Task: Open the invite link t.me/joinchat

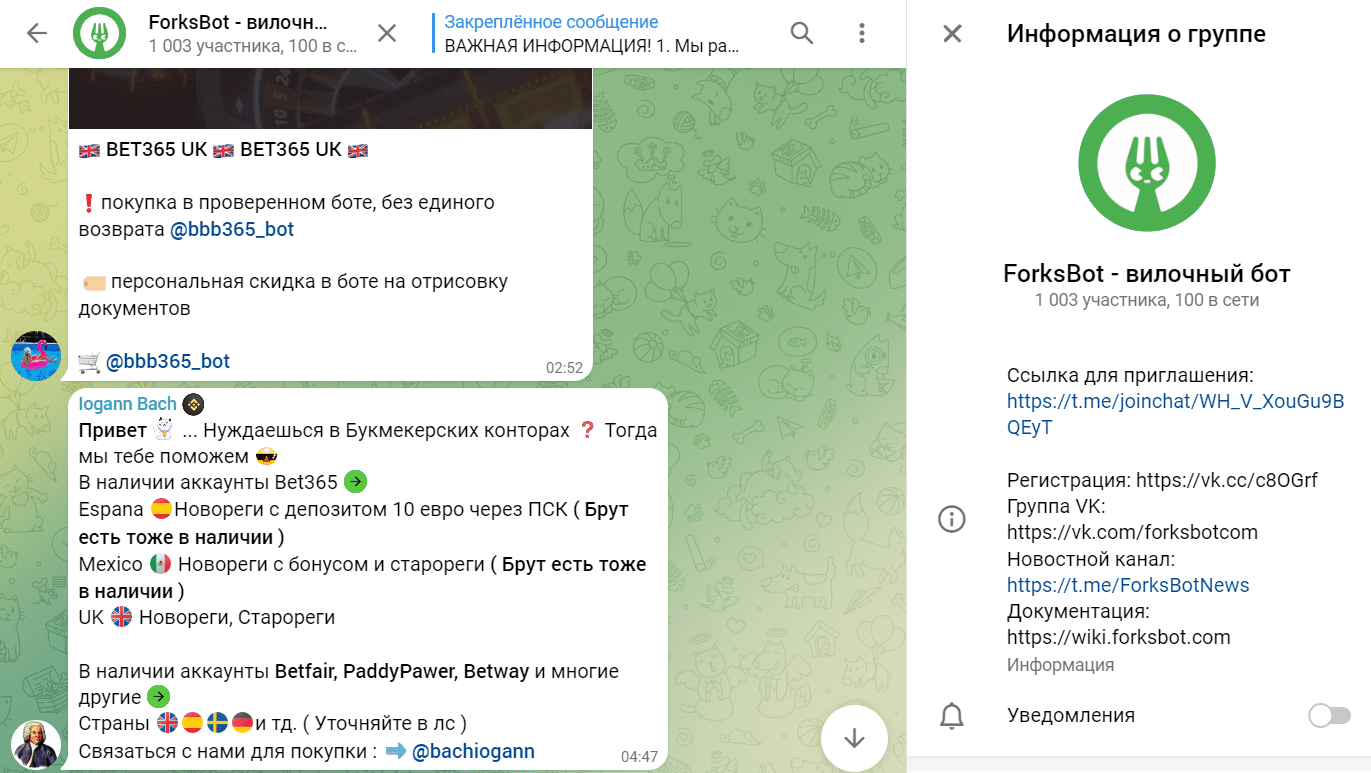Action: tap(1175, 415)
